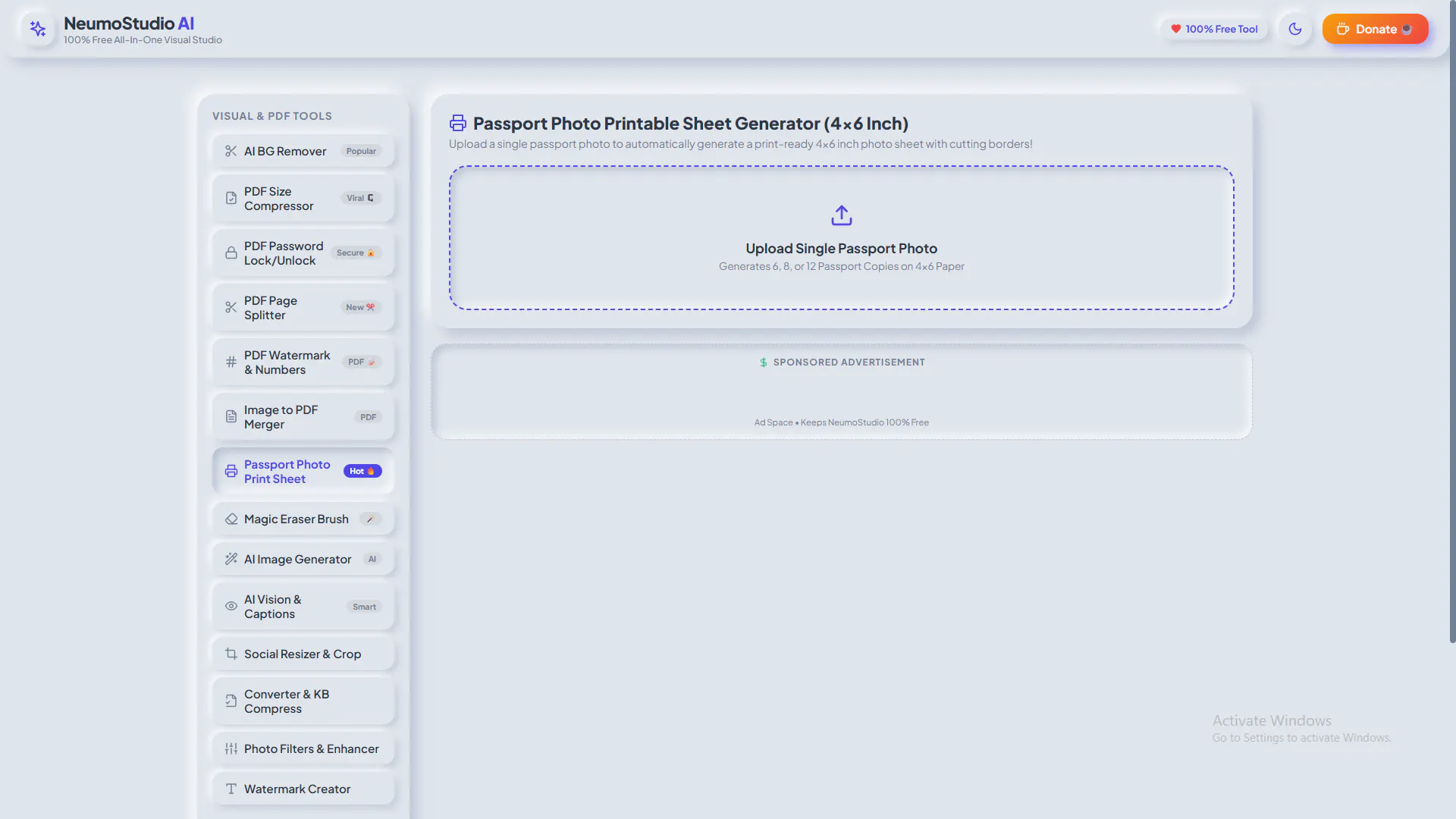Viewport: 1456px width, 819px height.
Task: Open PDF Password Lock/Unlock tool
Action: 303,253
